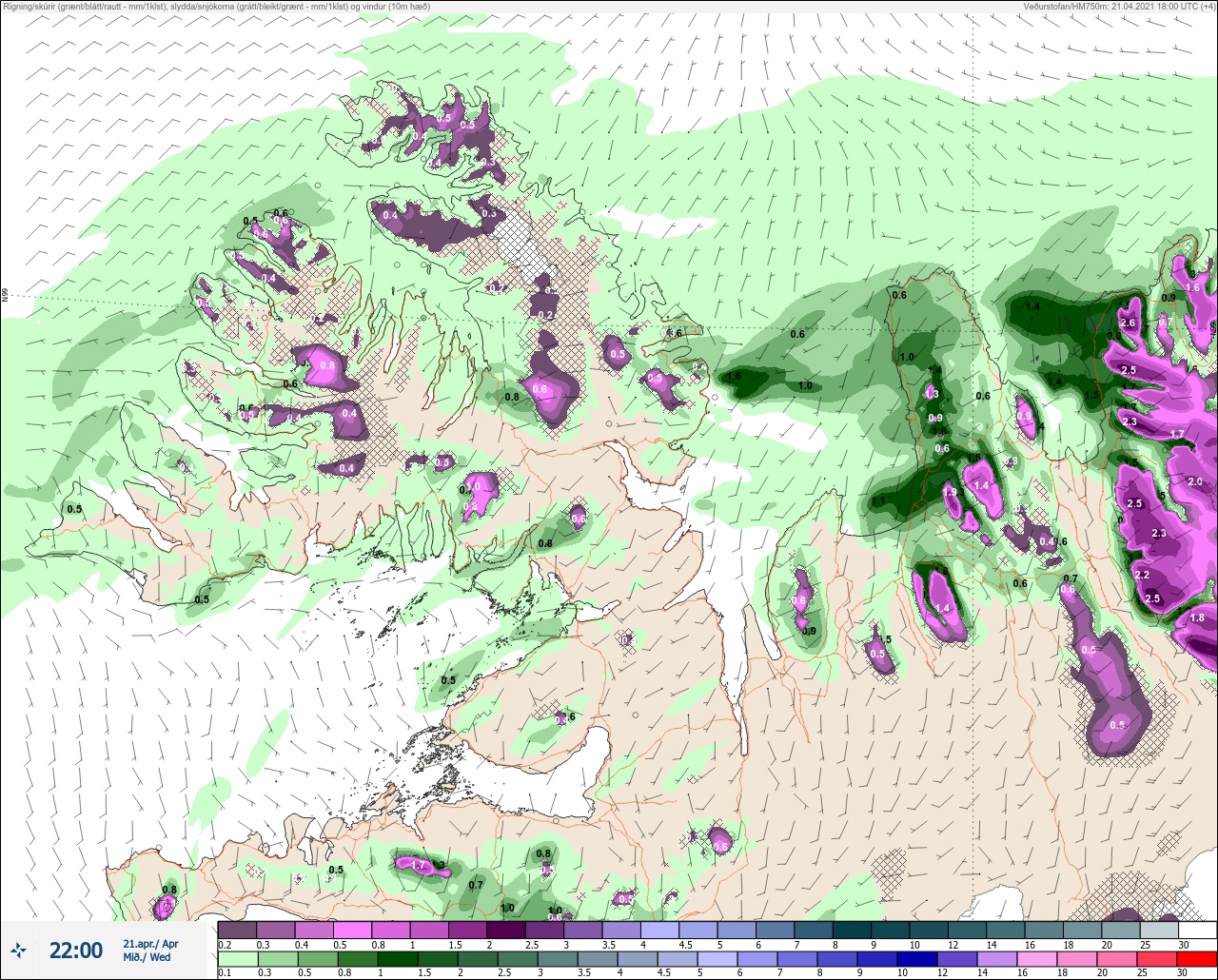Image resolution: width=1218 pixels, height=980 pixels.
Task: Click the map value '2.2' in purple area
Action: coord(1142,576)
